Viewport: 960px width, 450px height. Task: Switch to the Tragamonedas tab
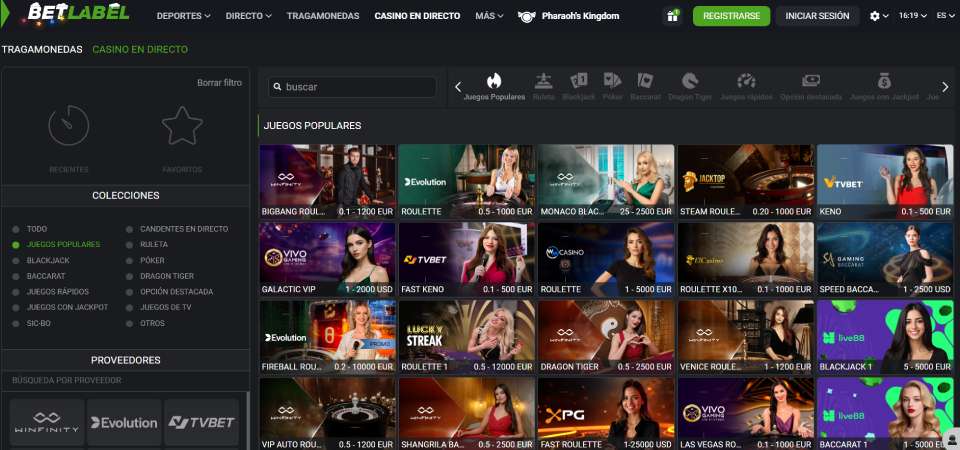pyautogui.click(x=41, y=49)
